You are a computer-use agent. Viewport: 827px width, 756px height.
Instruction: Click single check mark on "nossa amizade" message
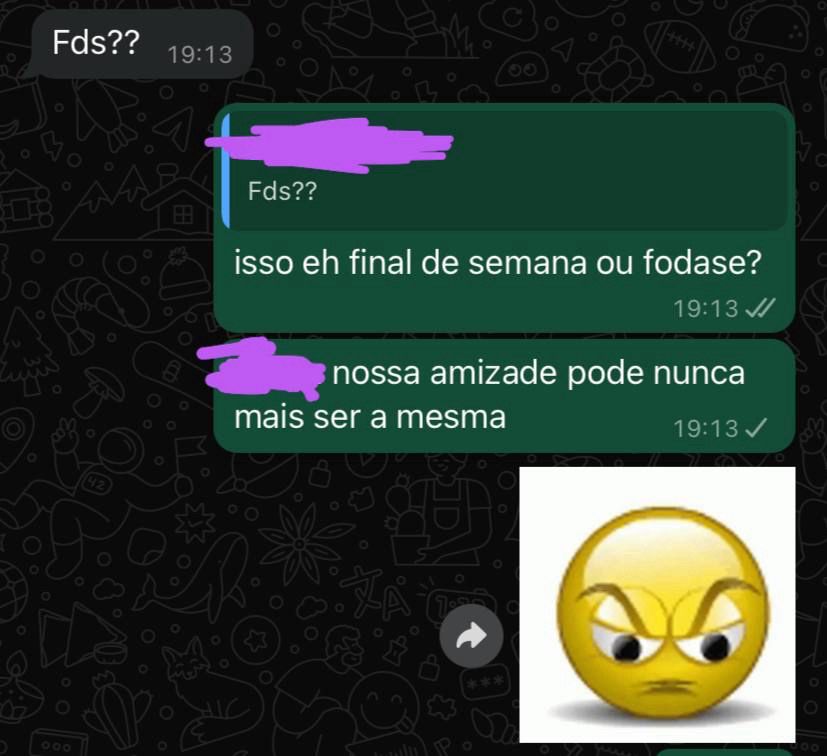coord(756,428)
